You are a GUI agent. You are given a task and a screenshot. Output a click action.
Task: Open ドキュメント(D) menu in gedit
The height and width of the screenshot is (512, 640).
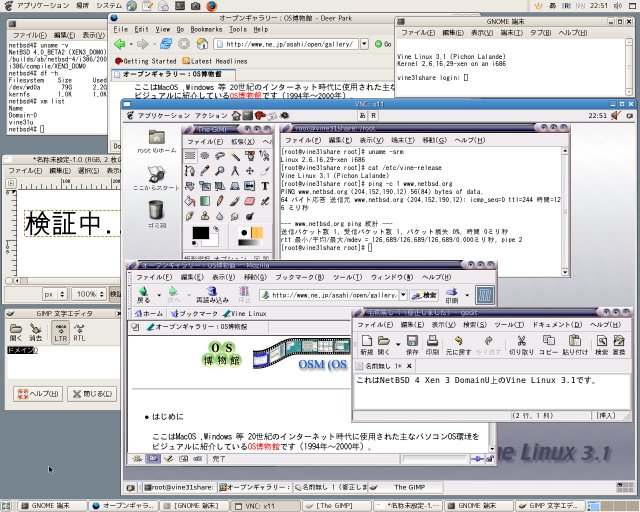click(x=557, y=325)
